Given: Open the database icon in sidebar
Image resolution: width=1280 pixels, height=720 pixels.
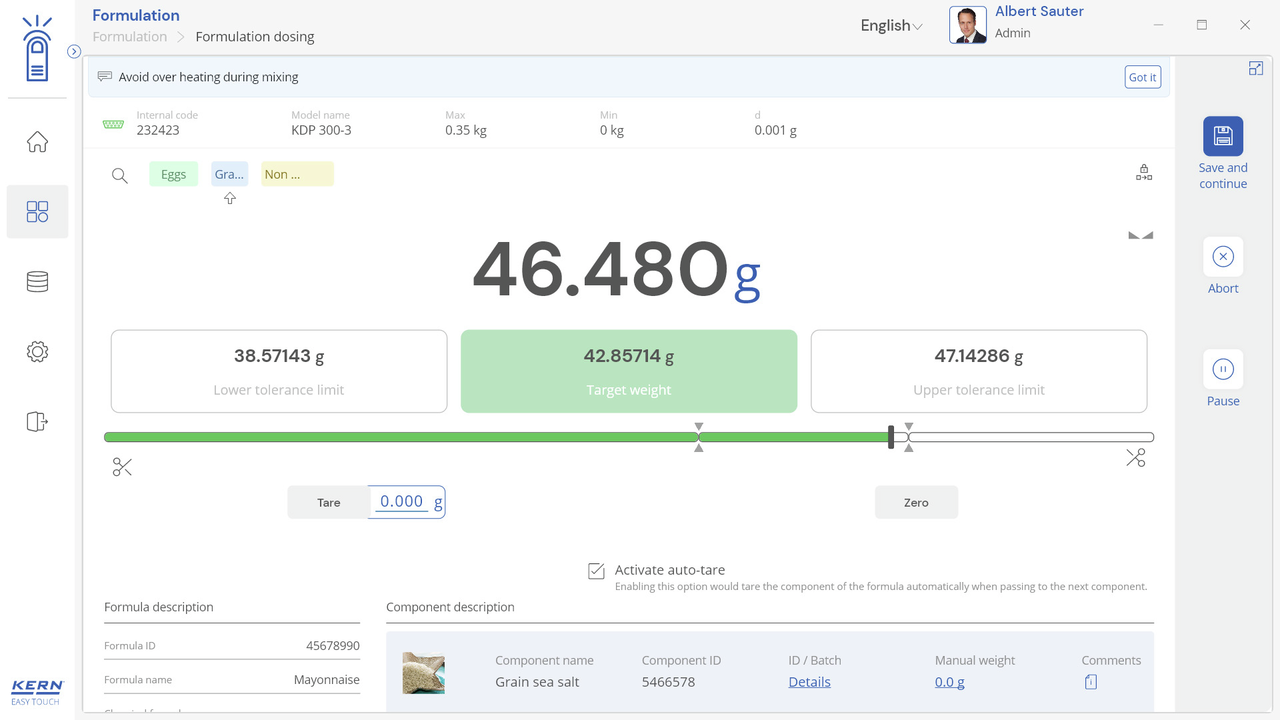Looking at the screenshot, I should tap(37, 282).
